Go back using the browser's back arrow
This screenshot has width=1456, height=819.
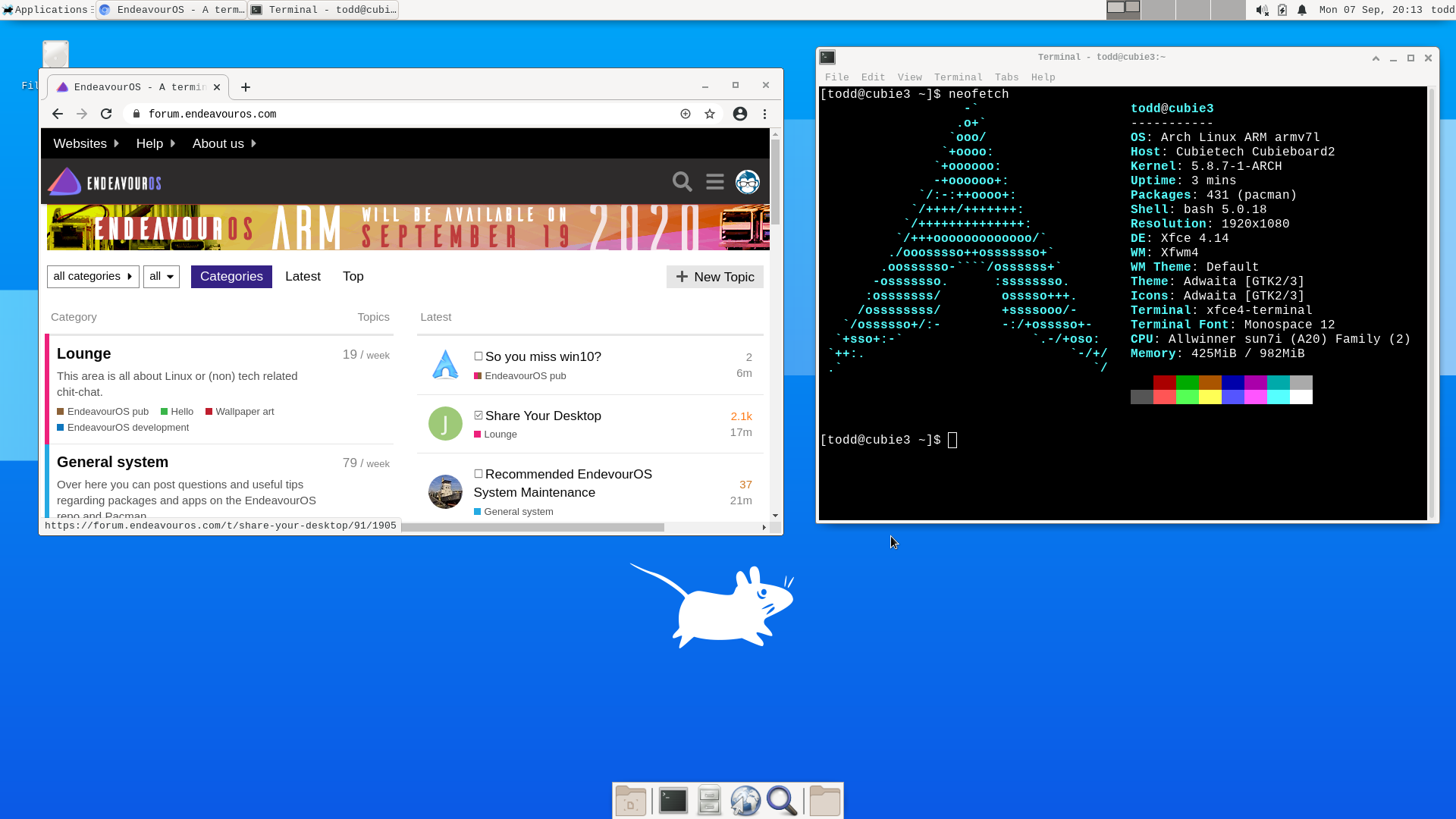pos(58,114)
